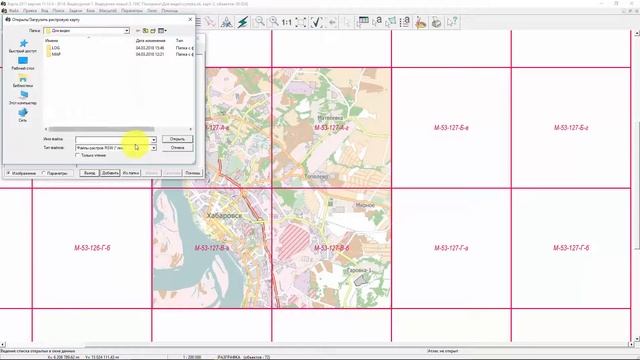Click map sheet label M-53-126-Г-б

(92, 248)
